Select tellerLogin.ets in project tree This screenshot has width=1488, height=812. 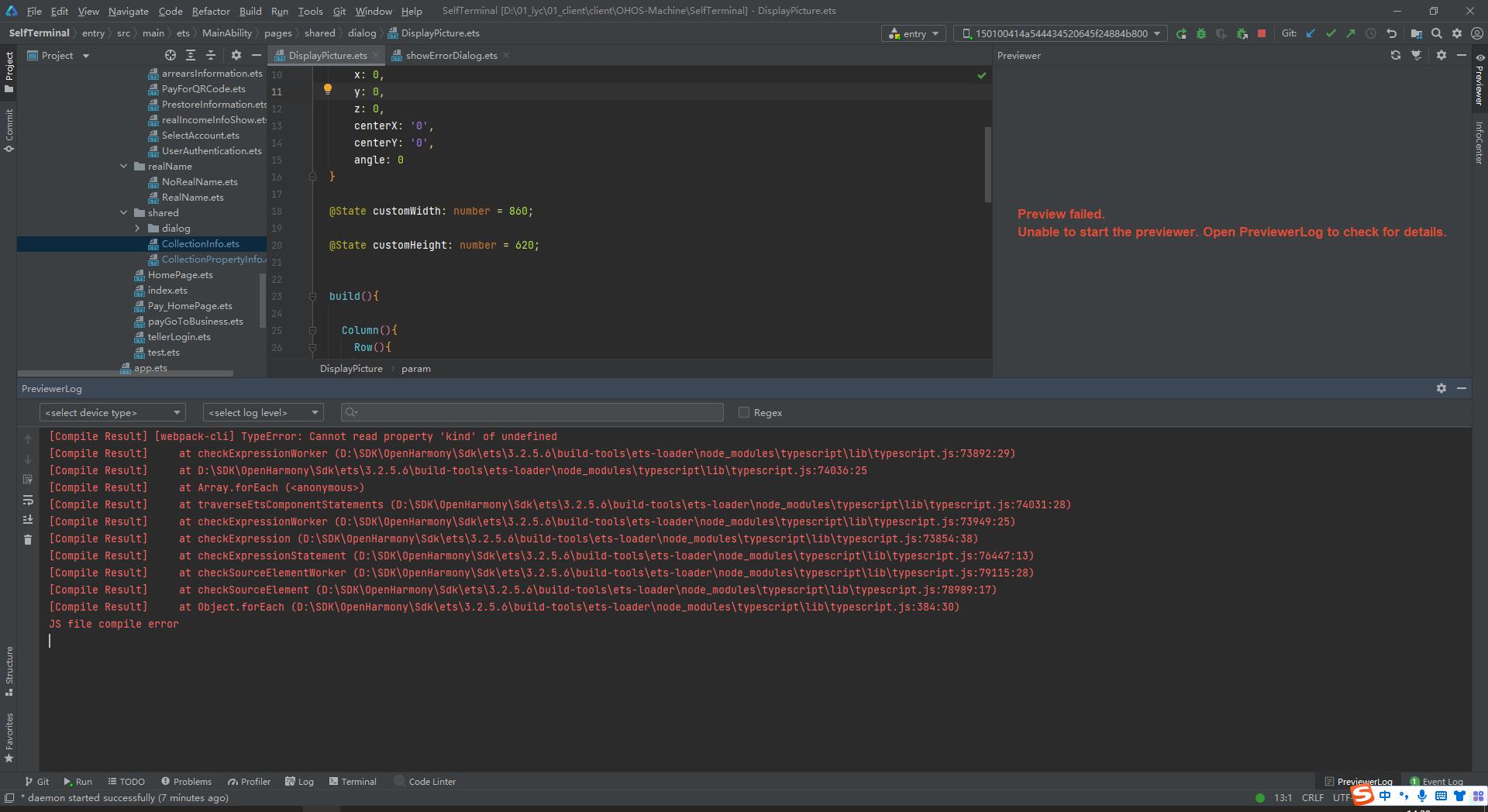coord(179,336)
